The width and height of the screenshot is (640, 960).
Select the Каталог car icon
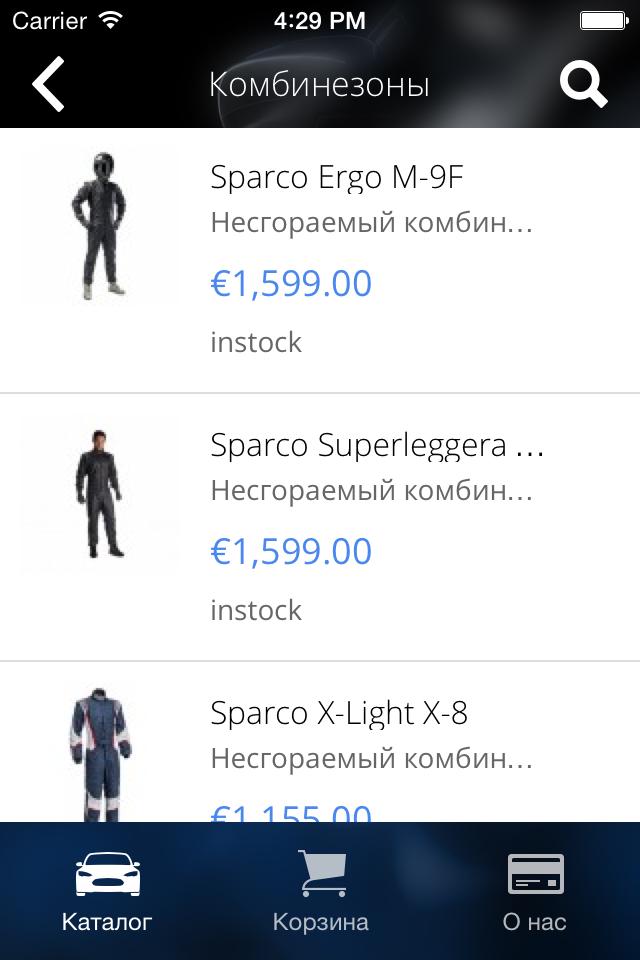(107, 874)
